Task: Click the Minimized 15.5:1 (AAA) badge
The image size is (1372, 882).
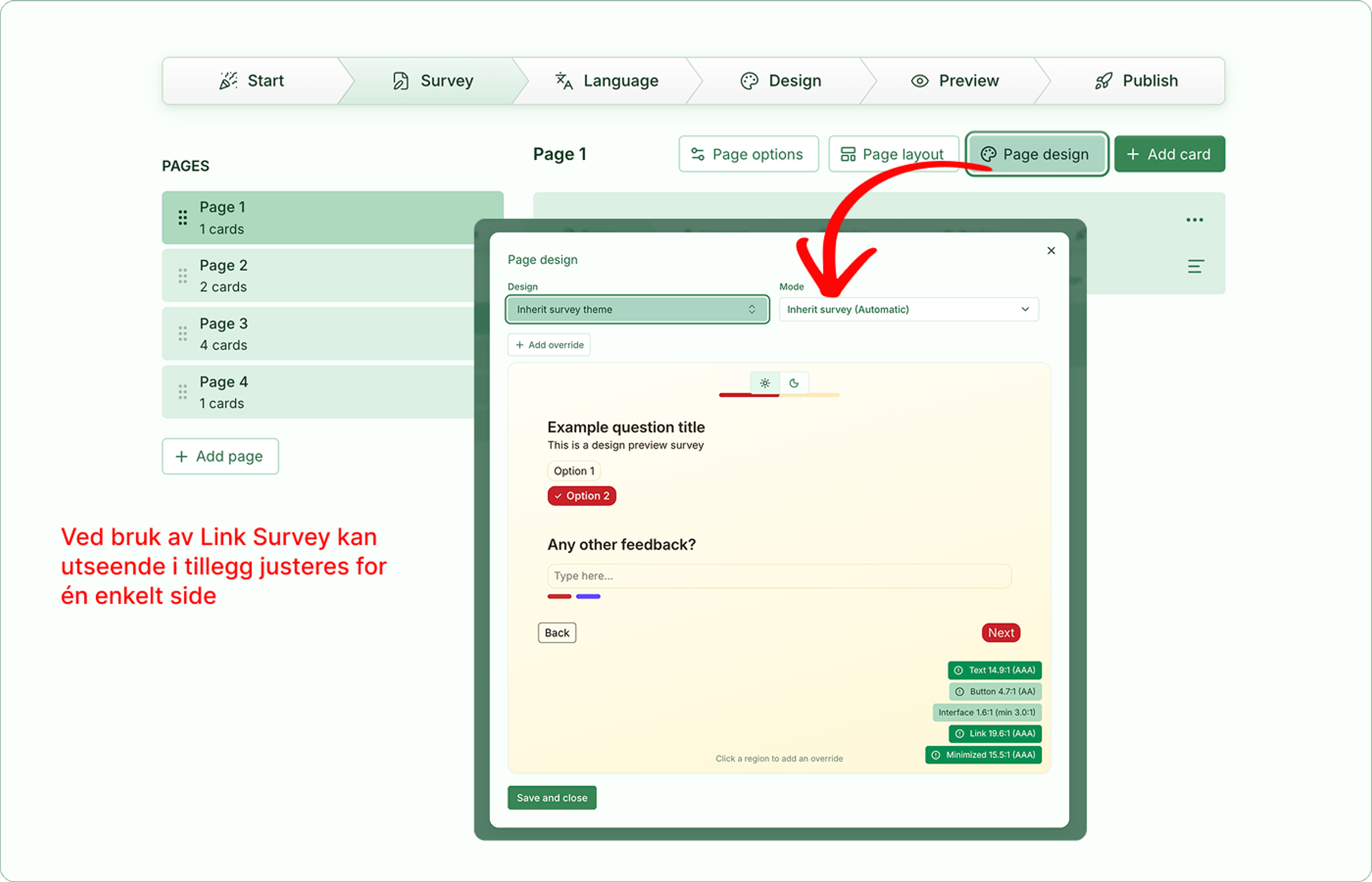Action: (x=983, y=755)
